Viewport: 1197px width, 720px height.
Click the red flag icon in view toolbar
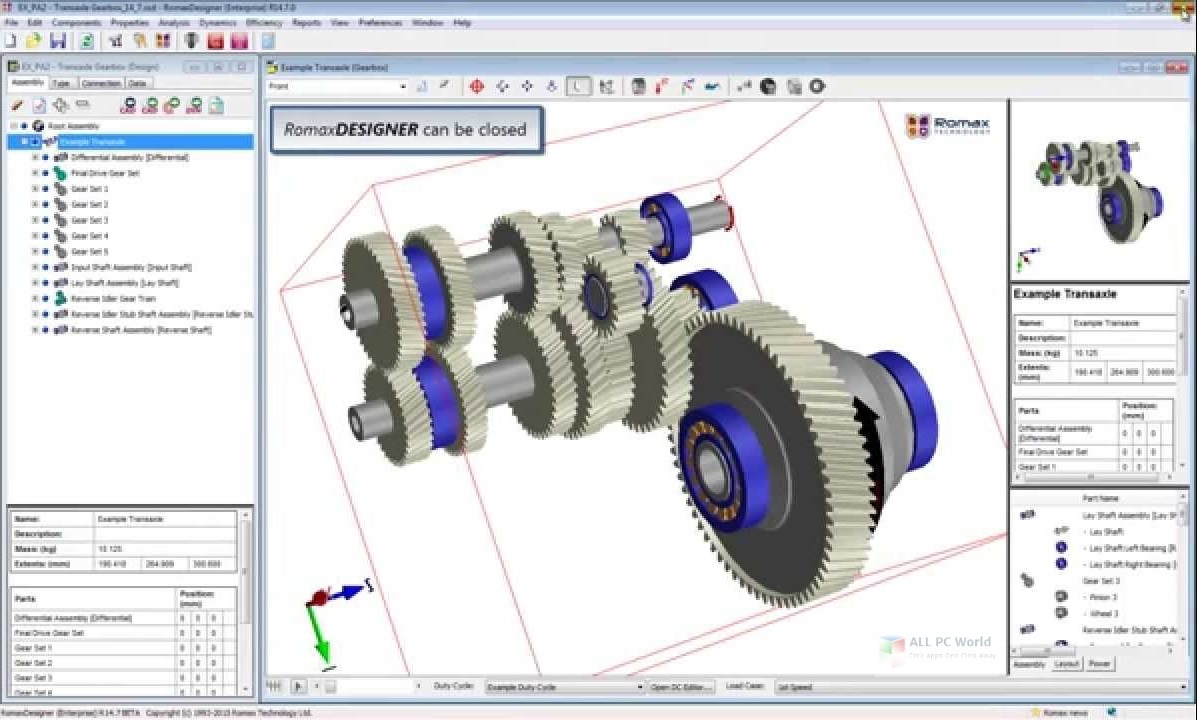click(662, 86)
